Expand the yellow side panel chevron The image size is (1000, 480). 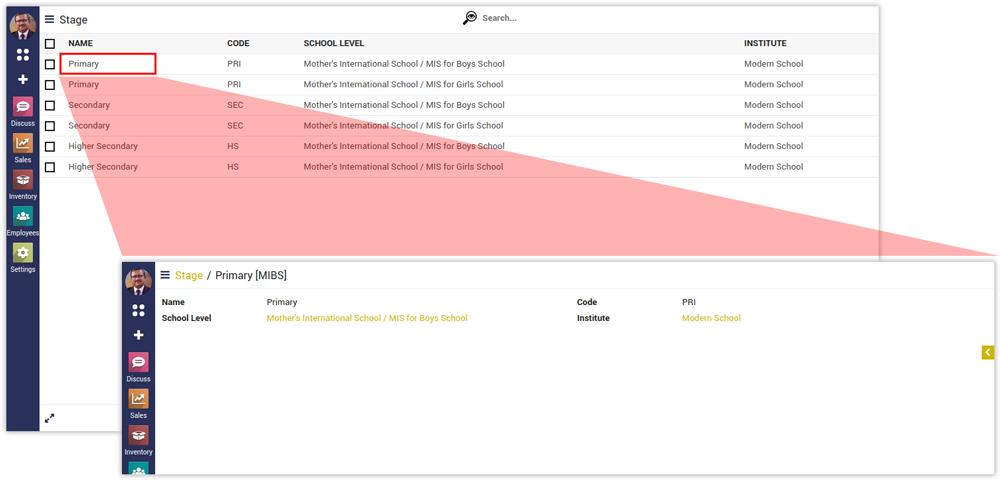tap(987, 352)
